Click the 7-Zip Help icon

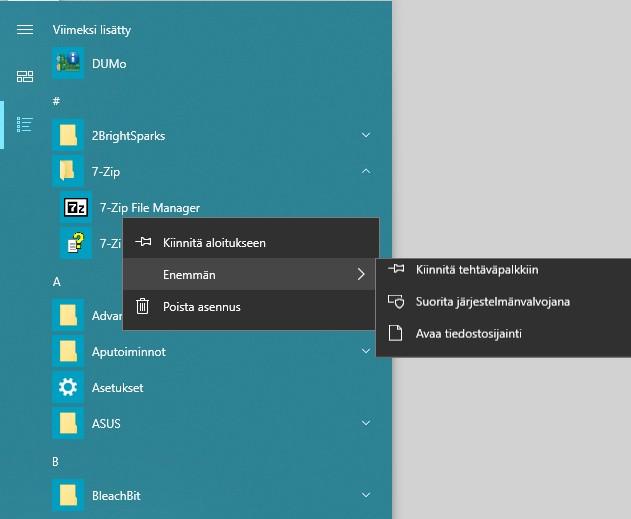tap(76, 243)
